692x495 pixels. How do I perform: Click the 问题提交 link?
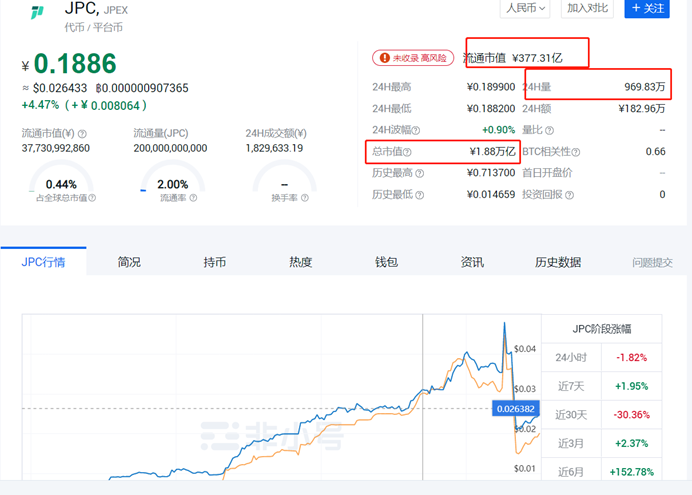pos(652,262)
